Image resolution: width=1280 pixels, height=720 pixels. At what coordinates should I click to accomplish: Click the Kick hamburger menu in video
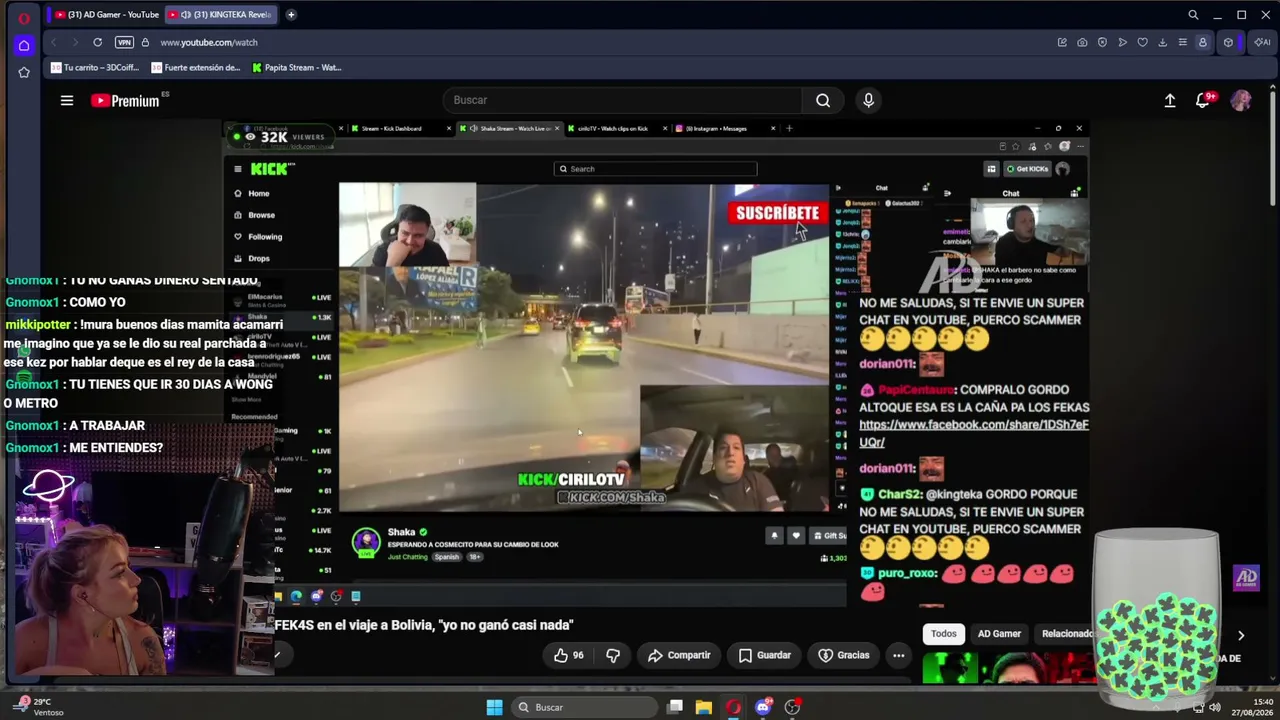pos(238,169)
